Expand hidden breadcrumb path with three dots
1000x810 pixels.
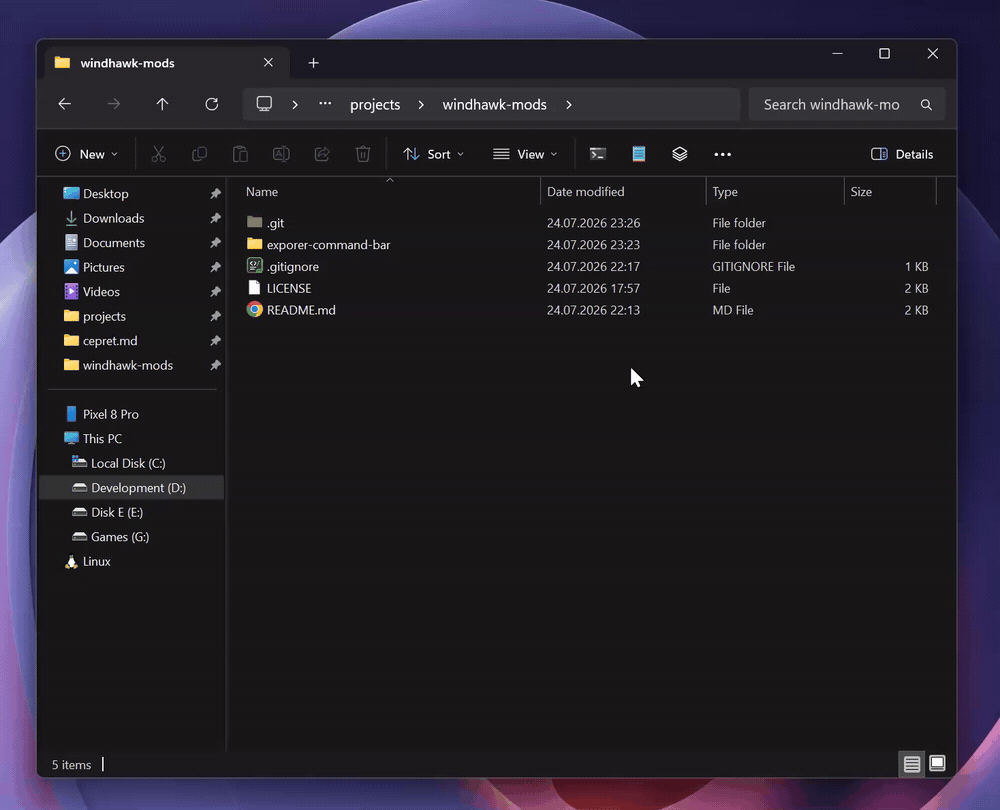tap(325, 104)
